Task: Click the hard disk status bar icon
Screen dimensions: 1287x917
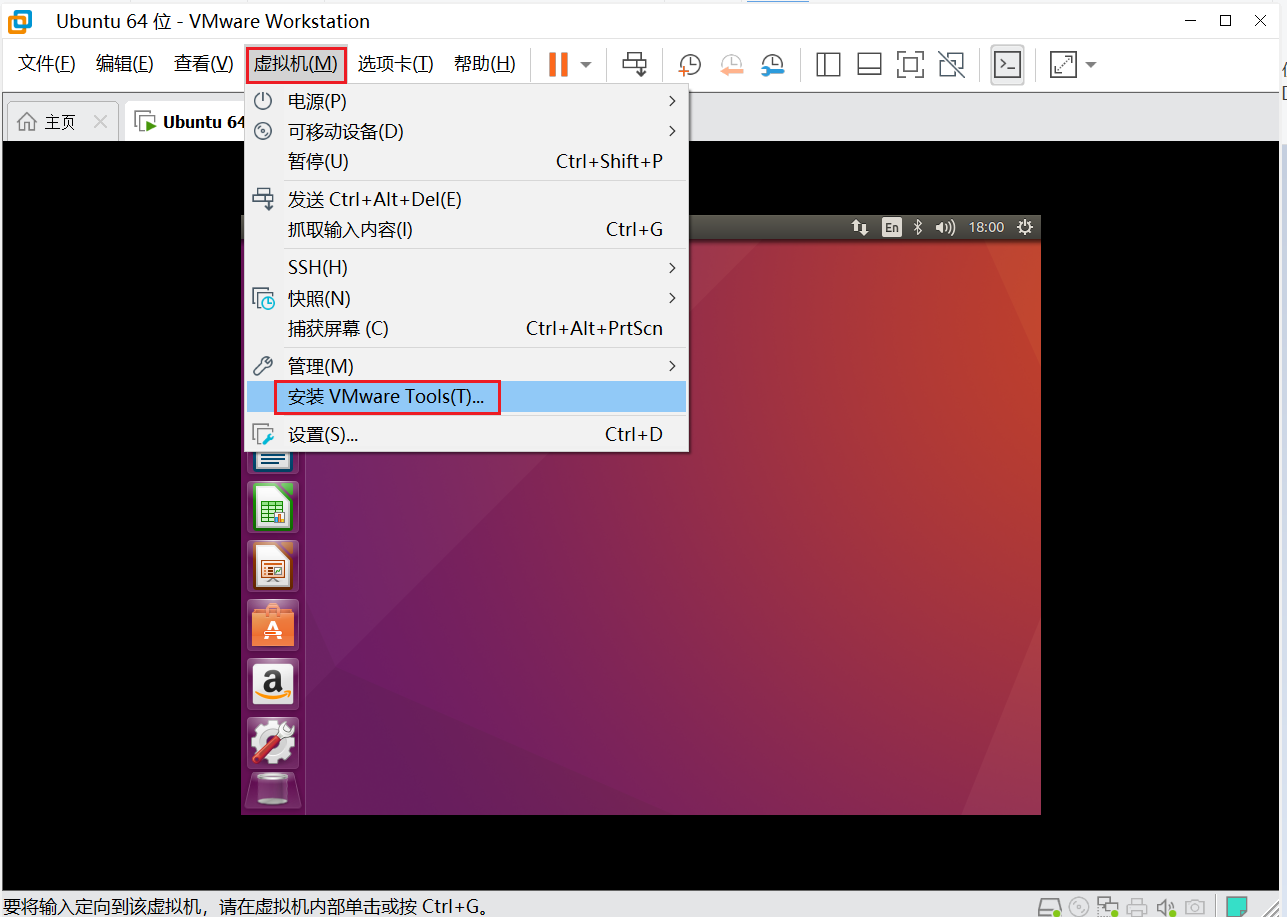Action: click(1049, 907)
